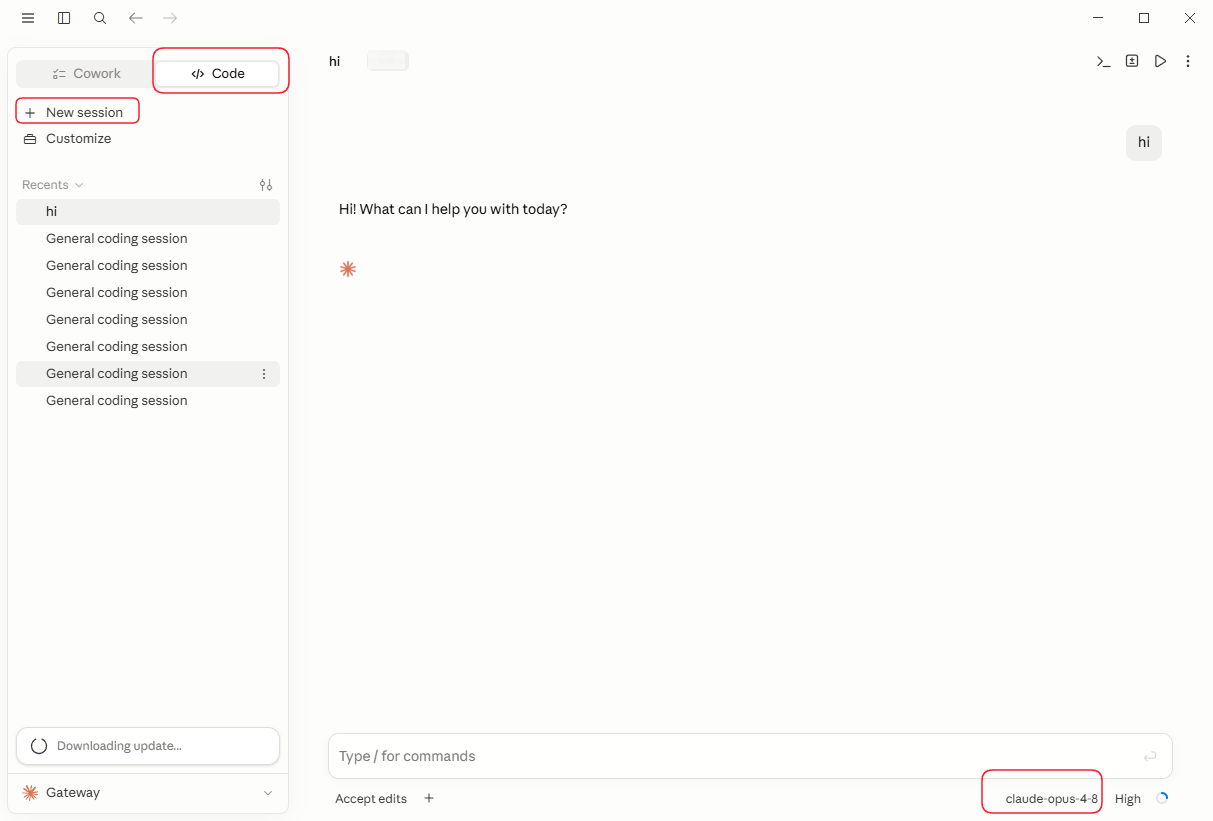Click the user's "hi" message bubble
This screenshot has height=821, width=1213.
coord(1144,143)
